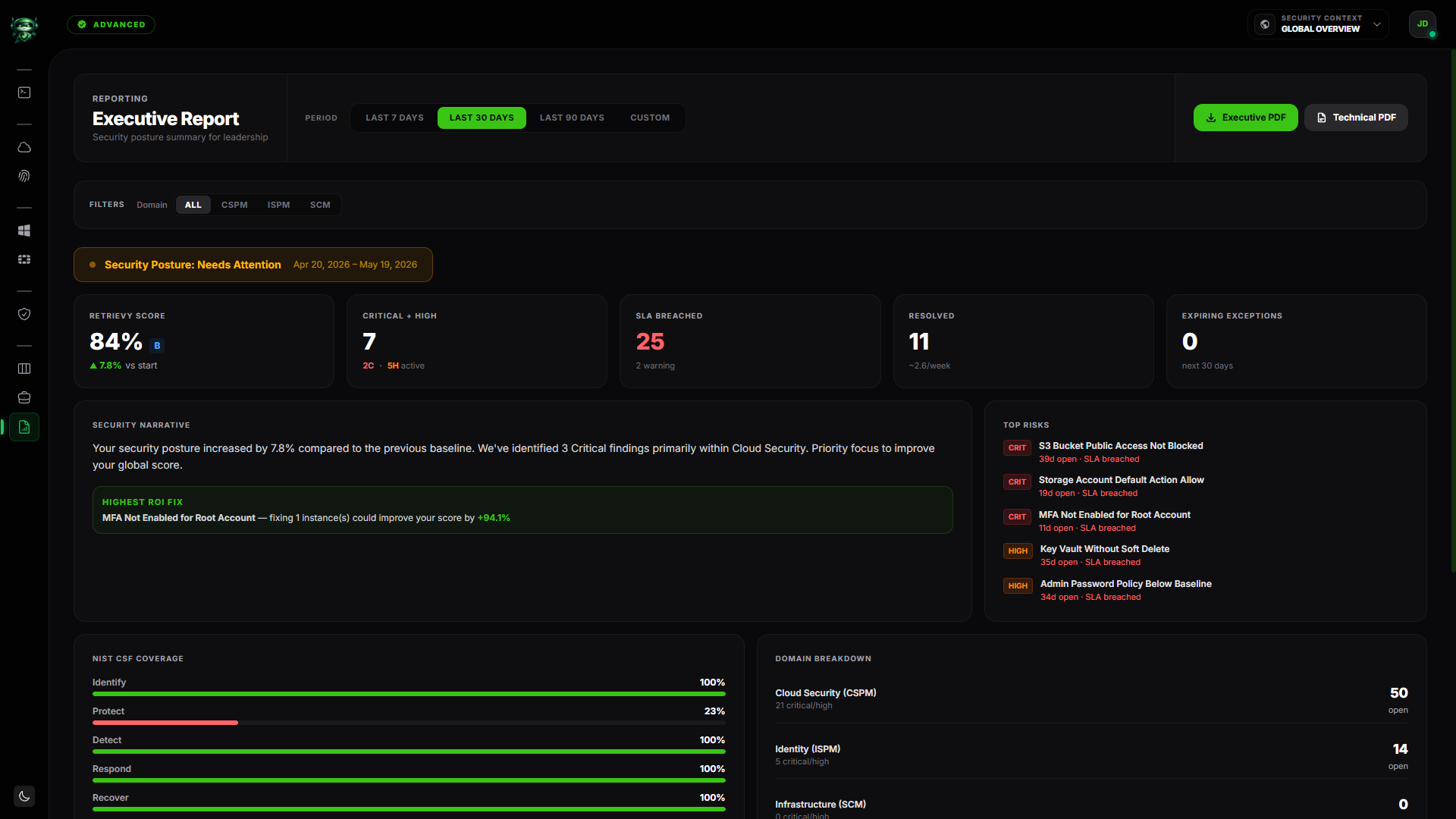Select the Last 30 Days period

pyautogui.click(x=482, y=118)
